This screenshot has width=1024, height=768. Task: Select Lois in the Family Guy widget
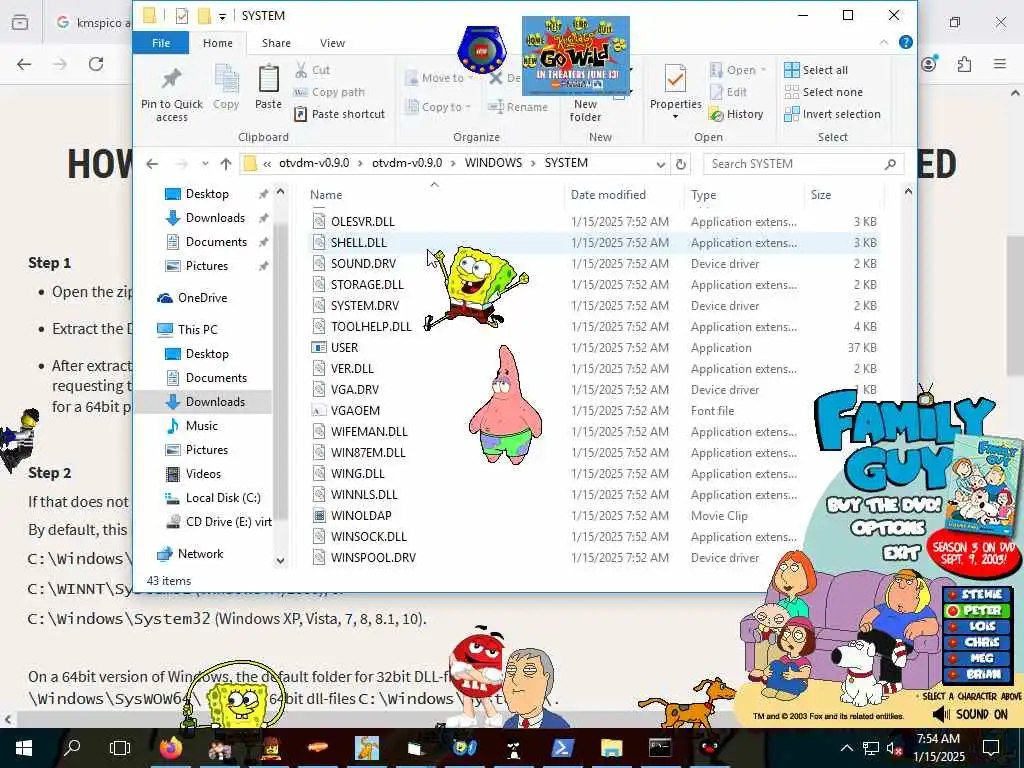coord(976,626)
